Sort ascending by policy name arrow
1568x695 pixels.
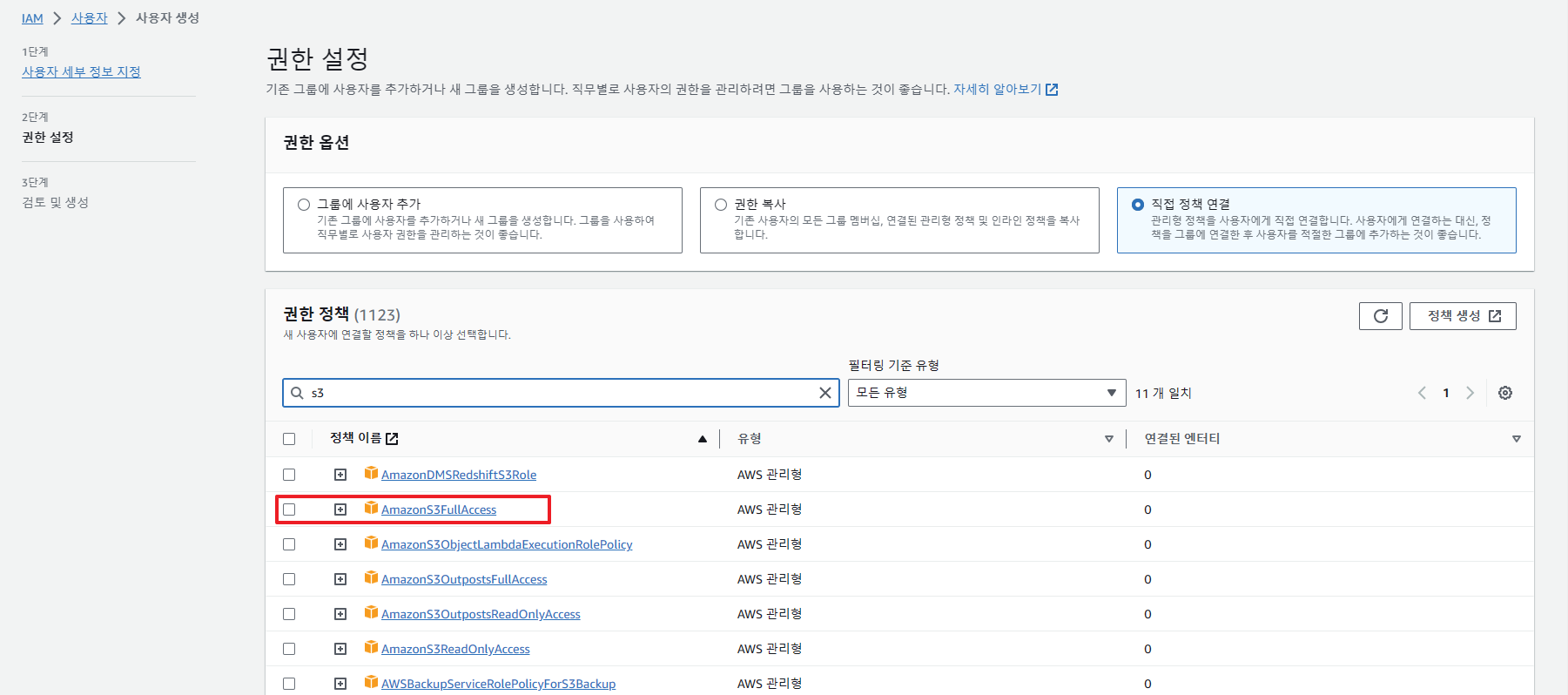coord(703,439)
